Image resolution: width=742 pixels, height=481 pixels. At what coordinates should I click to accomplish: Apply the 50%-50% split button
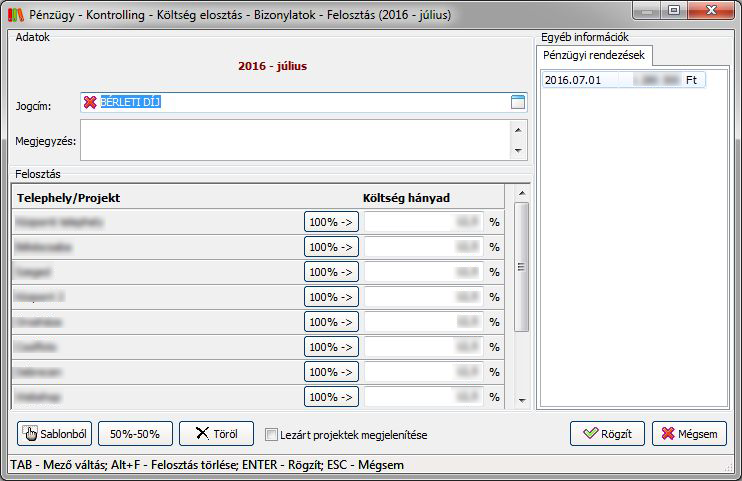135,434
